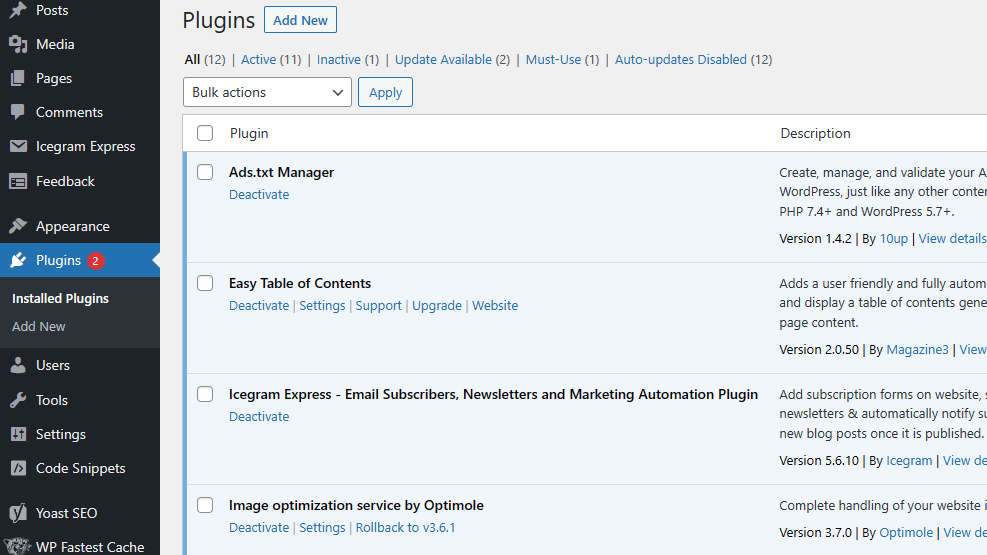
Task: Click the Description column header
Action: 815,133
